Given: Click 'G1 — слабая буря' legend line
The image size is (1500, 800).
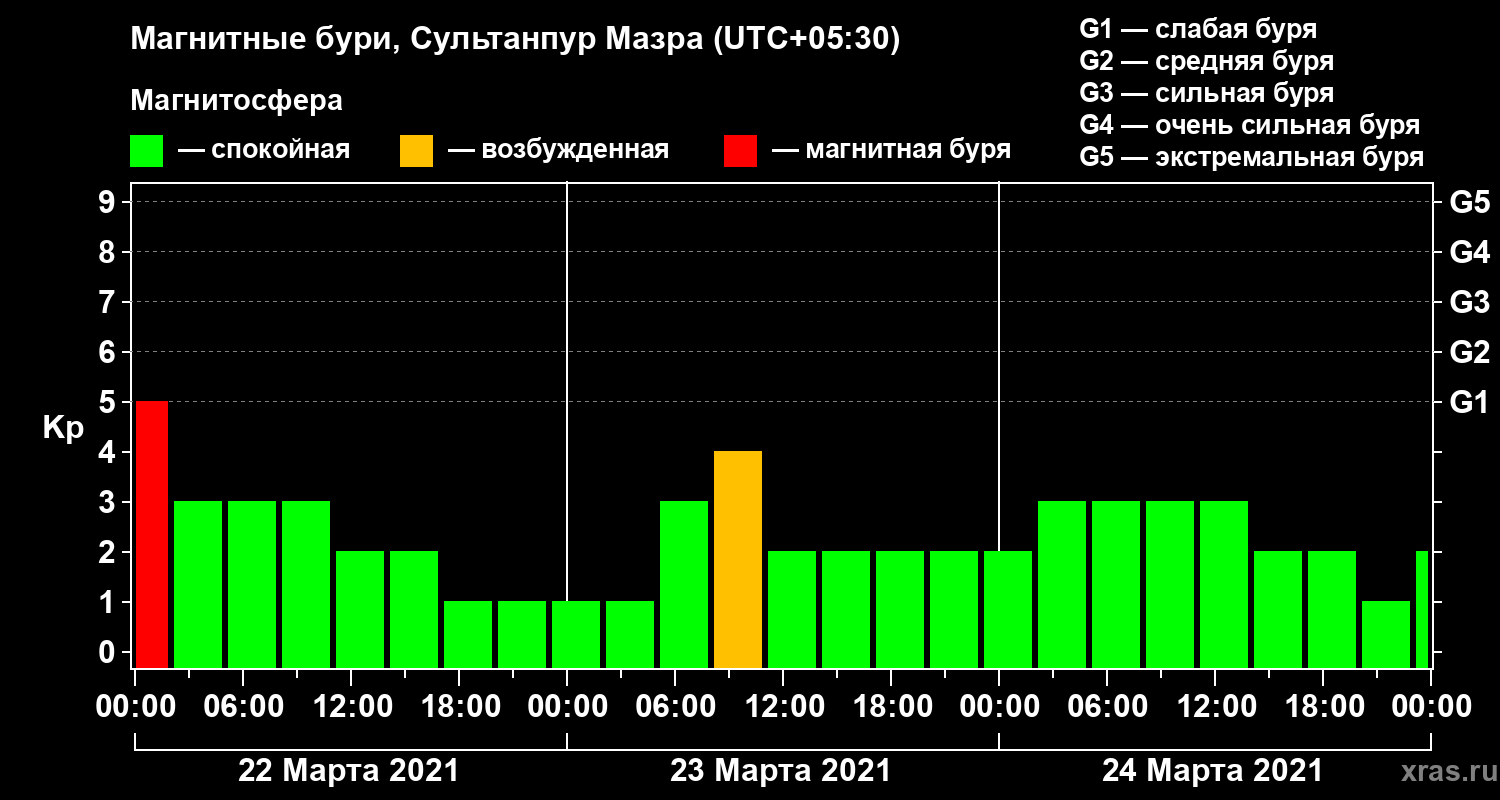Looking at the screenshot, I should click(1198, 28).
